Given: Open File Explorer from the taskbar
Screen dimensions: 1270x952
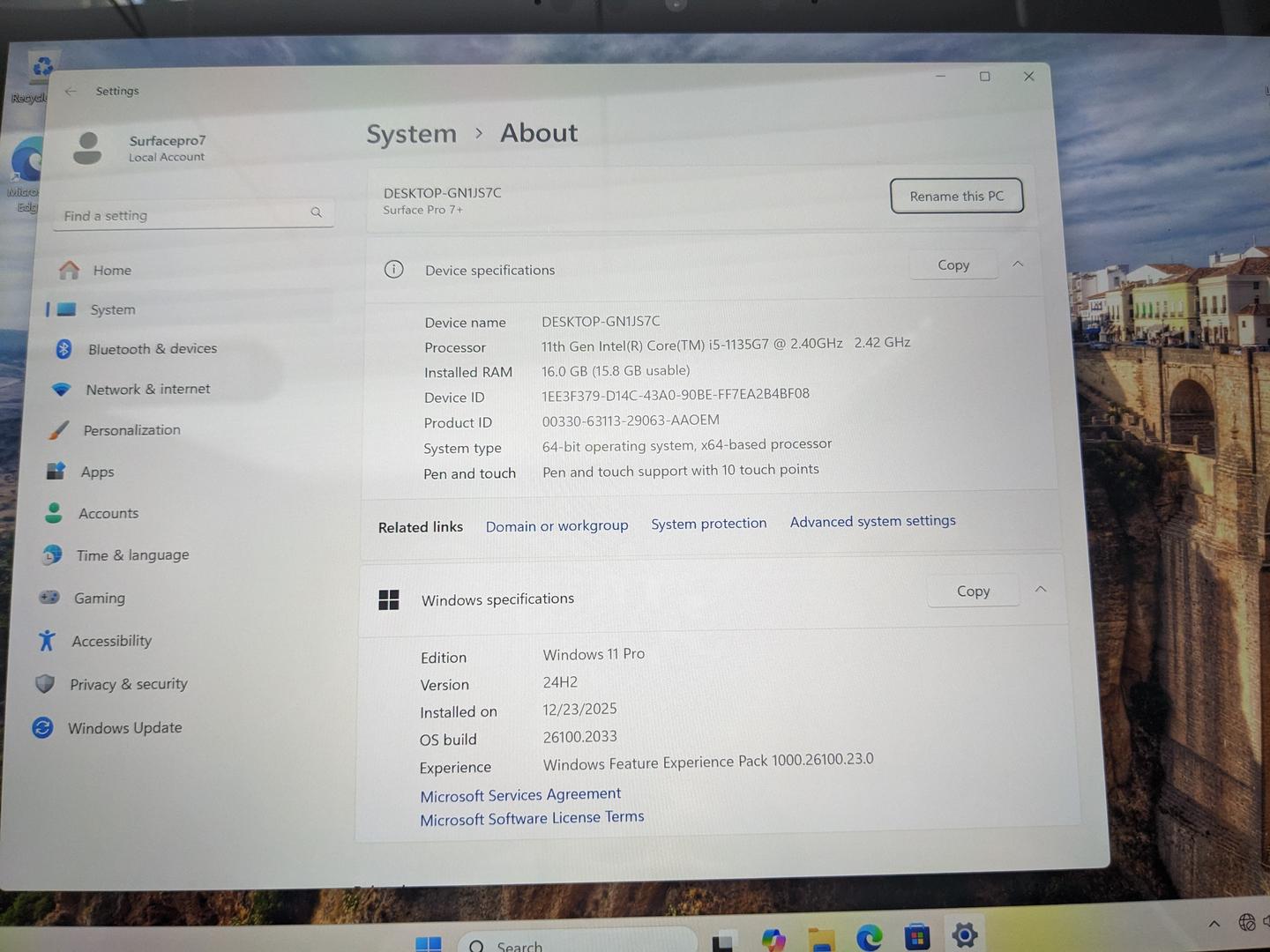Looking at the screenshot, I should pos(821,940).
